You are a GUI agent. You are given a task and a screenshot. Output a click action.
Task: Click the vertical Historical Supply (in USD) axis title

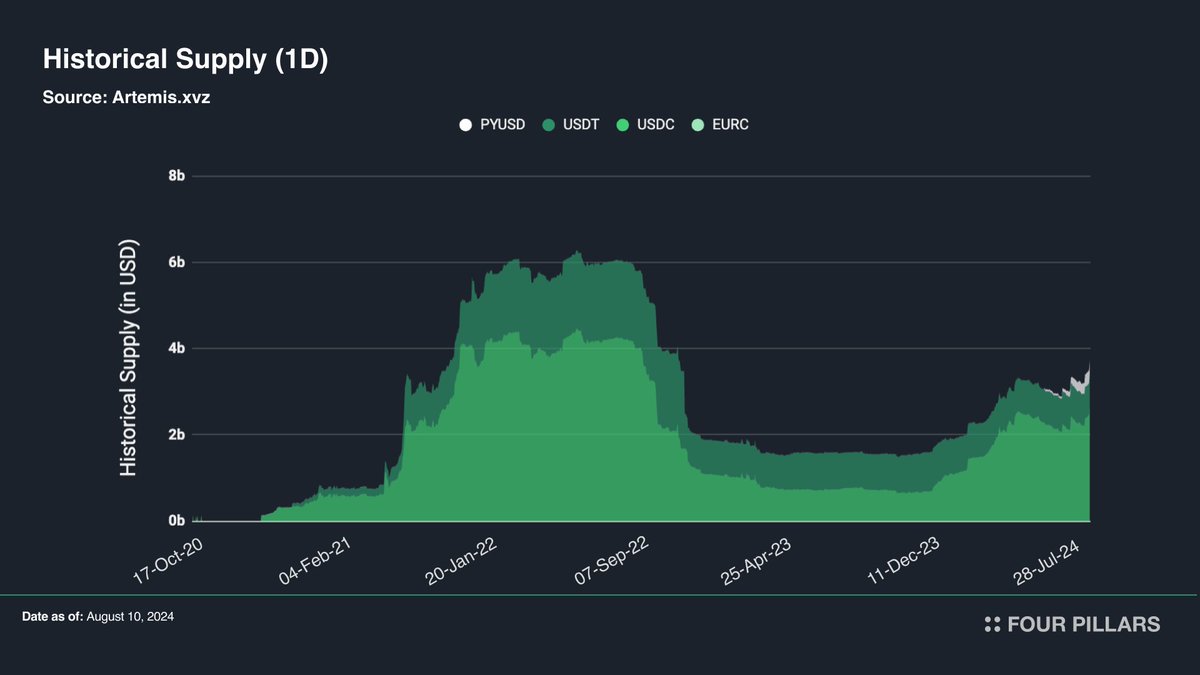129,358
